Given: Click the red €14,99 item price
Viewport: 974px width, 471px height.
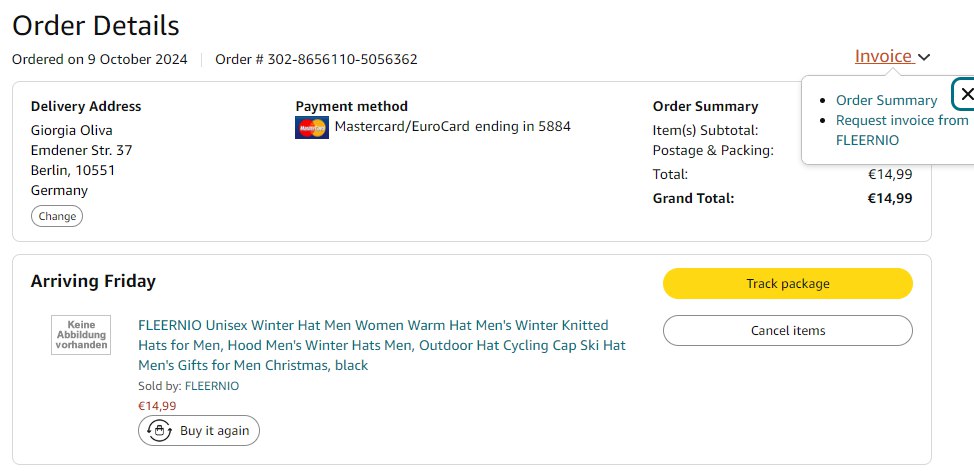Looking at the screenshot, I should pos(157,406).
